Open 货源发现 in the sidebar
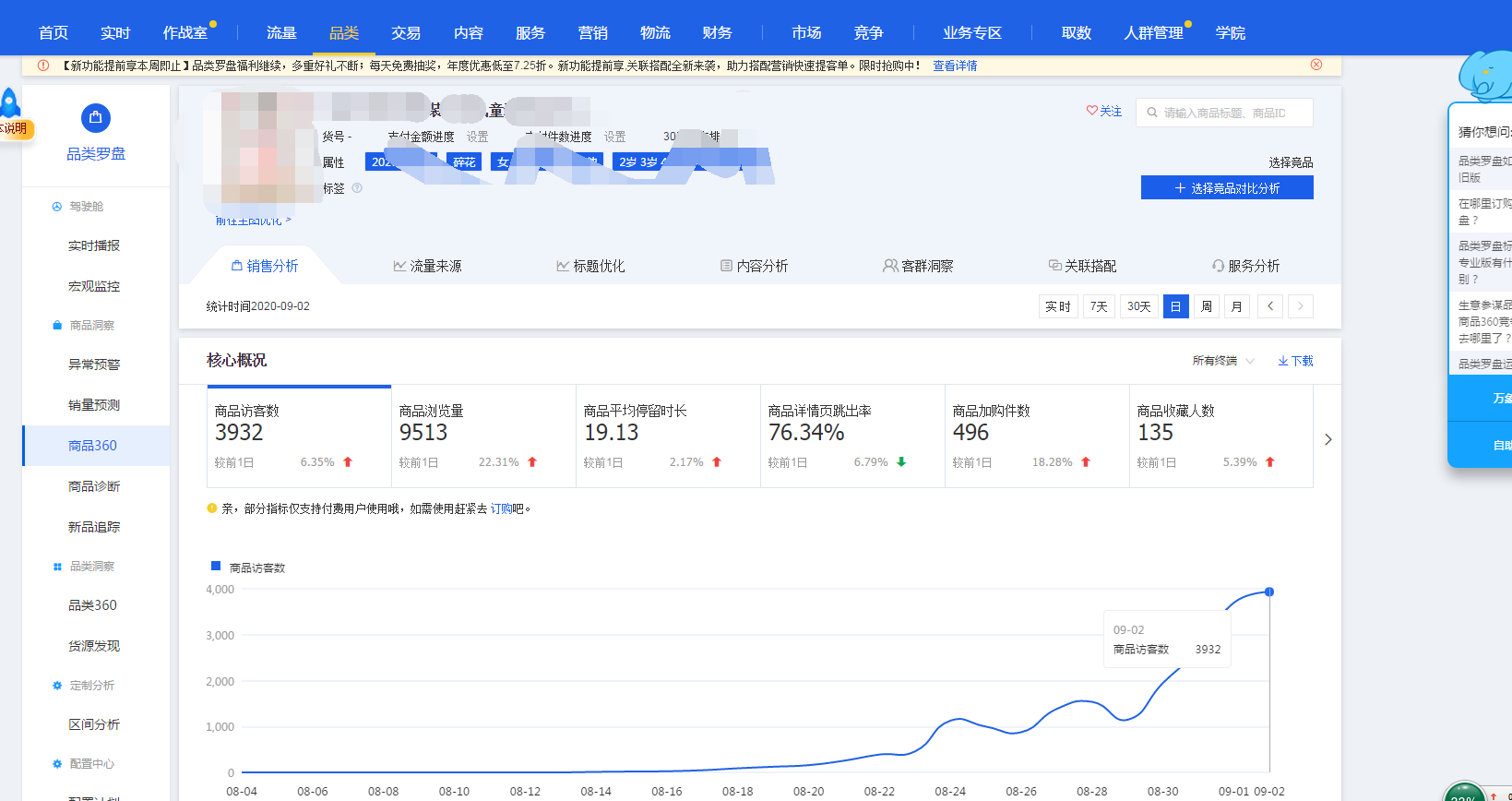The width and height of the screenshot is (1512, 801). [94, 646]
